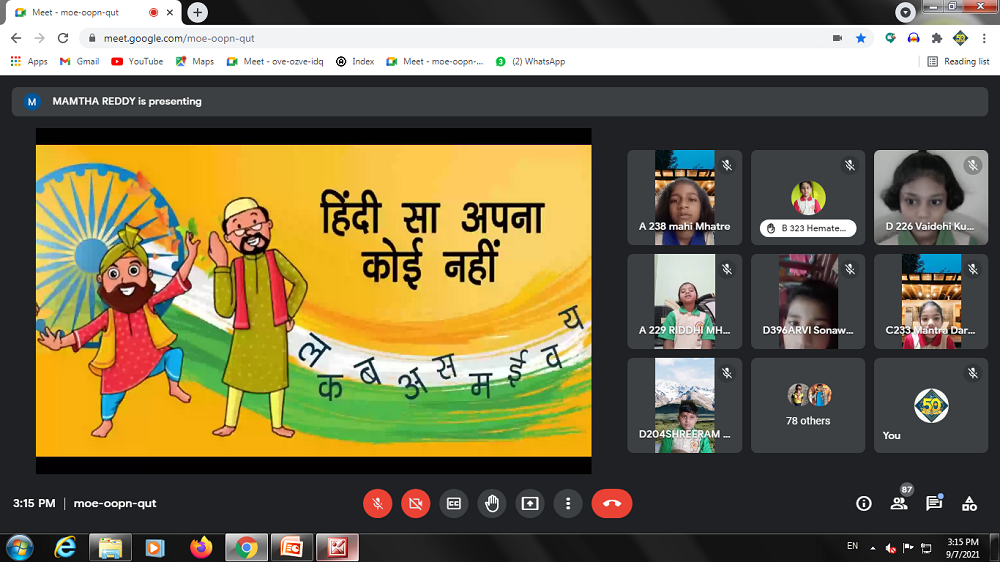Click the Present now screen-share icon
1000x562 pixels.
click(530, 504)
